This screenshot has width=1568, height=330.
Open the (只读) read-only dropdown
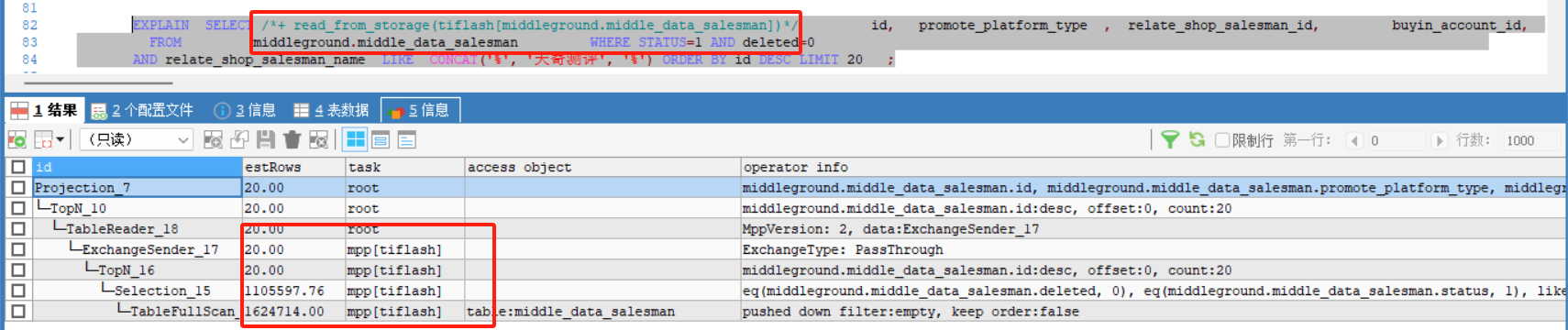pyautogui.click(x=137, y=139)
